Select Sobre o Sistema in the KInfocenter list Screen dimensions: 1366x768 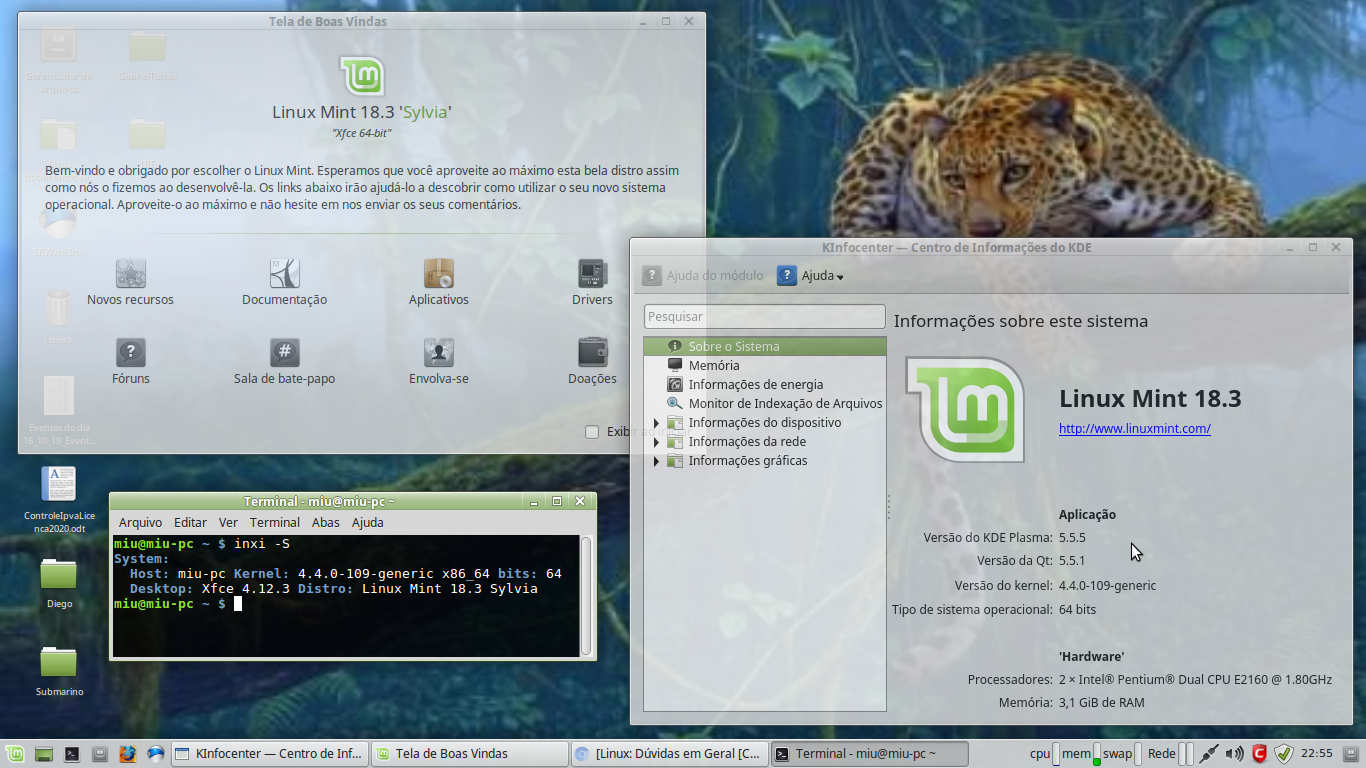(765, 346)
